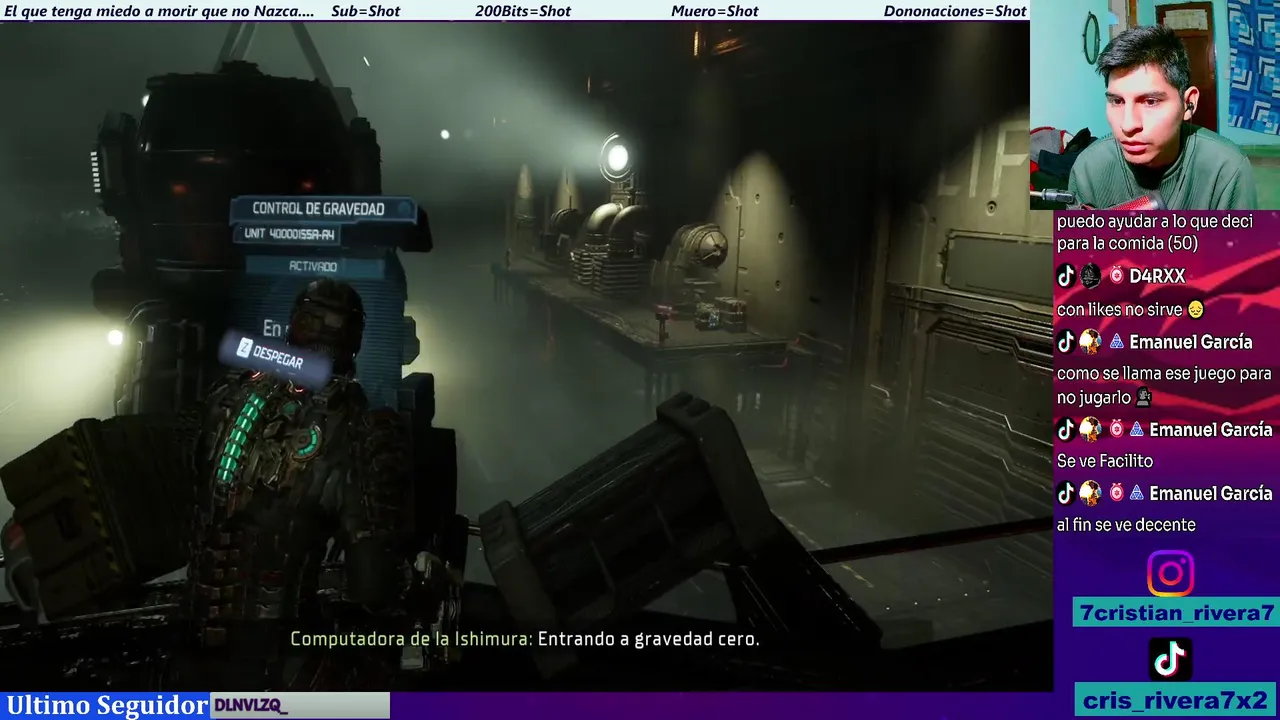Viewport: 1280px width, 720px height.
Task: Click the 'Computadora de la Ishimura:' speaker label
Action: coord(411,639)
